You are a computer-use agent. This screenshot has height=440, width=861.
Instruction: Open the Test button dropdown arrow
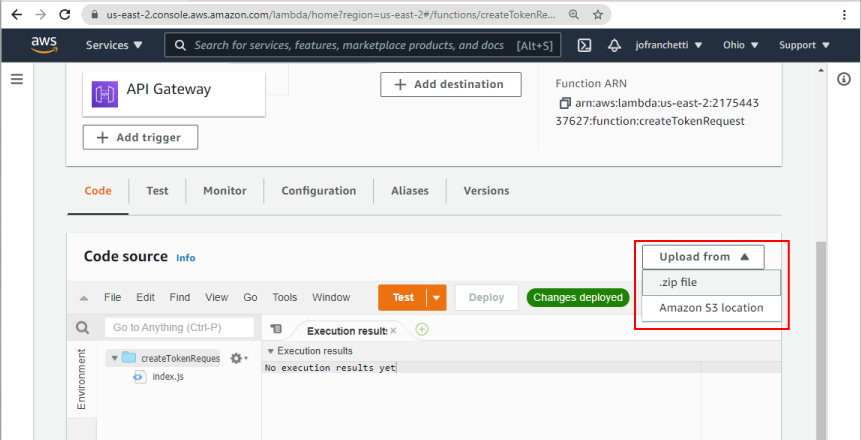(x=437, y=298)
